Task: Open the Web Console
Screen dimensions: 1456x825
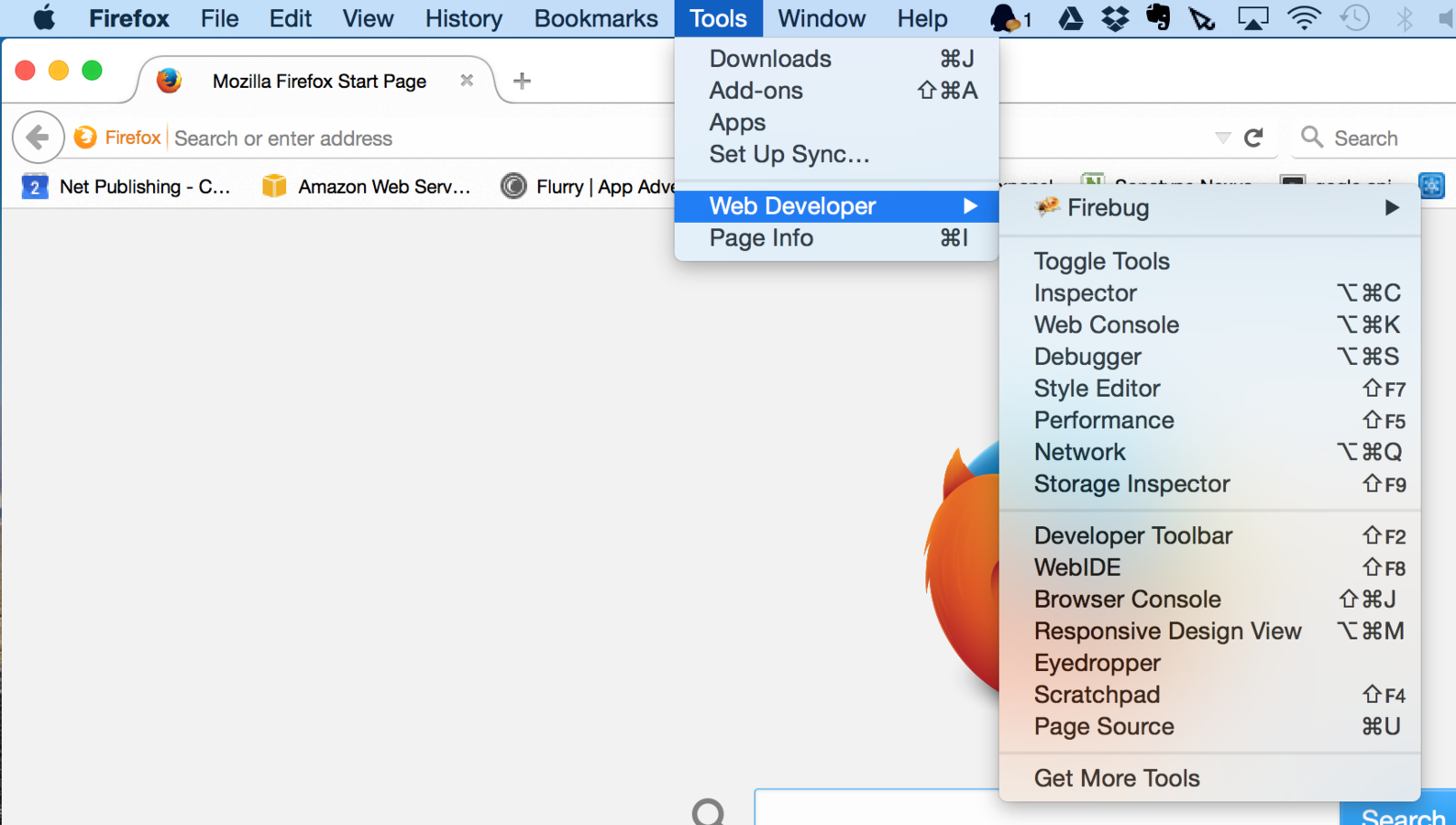Action: click(x=1209, y=324)
